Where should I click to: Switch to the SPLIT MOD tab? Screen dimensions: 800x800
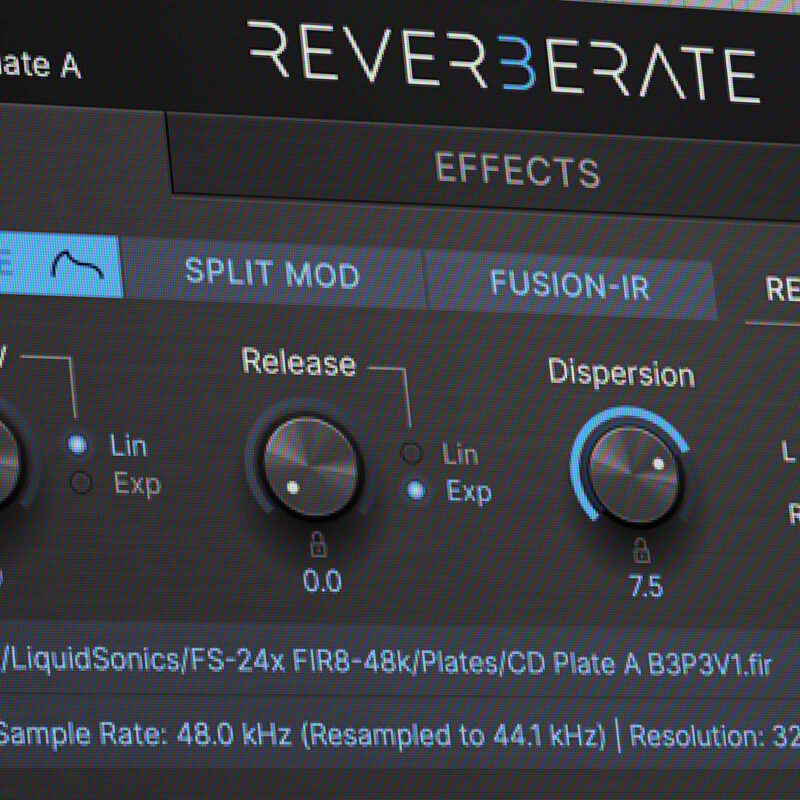click(272, 273)
